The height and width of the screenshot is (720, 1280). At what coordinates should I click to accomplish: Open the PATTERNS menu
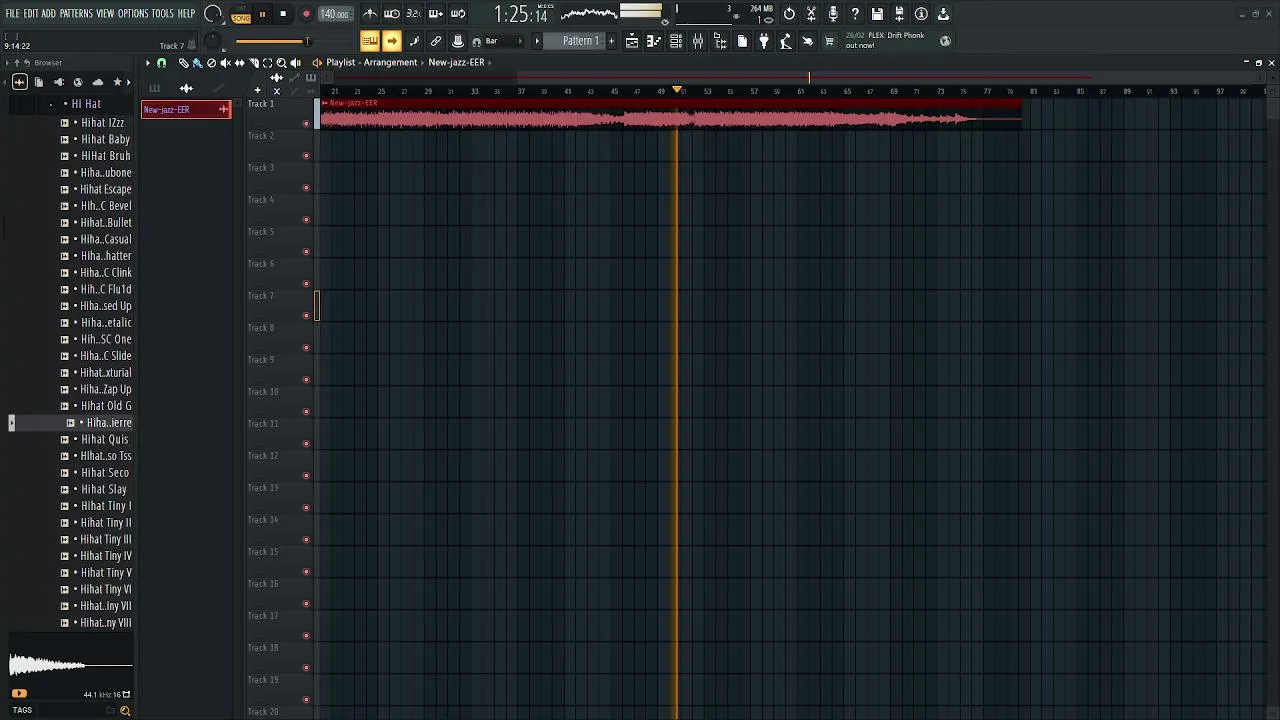76,13
